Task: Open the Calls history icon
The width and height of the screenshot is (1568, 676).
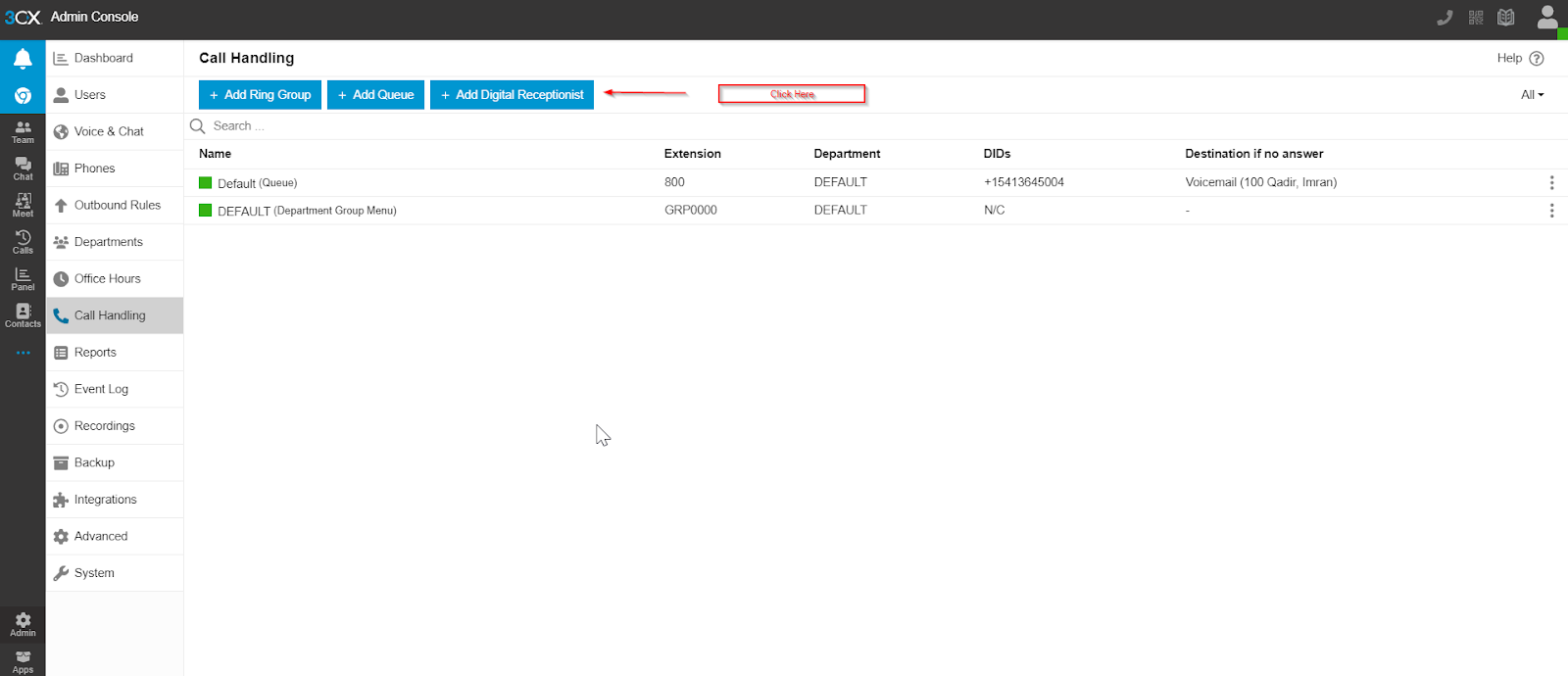Action: (23, 242)
